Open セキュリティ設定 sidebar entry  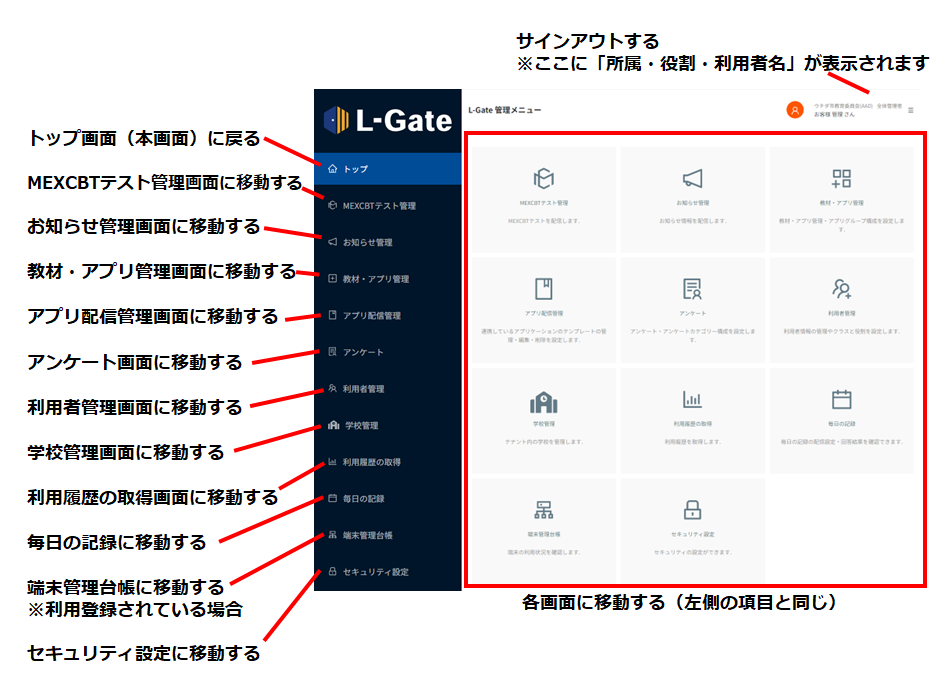pos(387,571)
